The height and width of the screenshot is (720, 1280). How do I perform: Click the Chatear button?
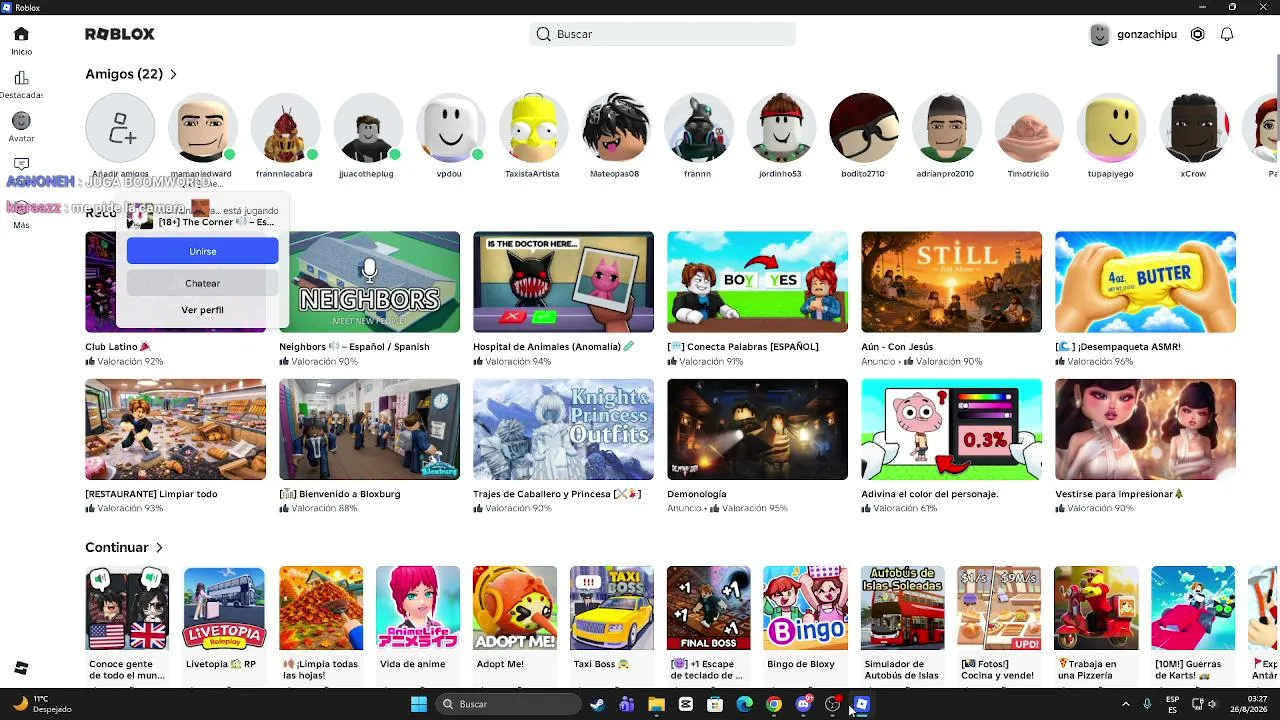click(202, 283)
